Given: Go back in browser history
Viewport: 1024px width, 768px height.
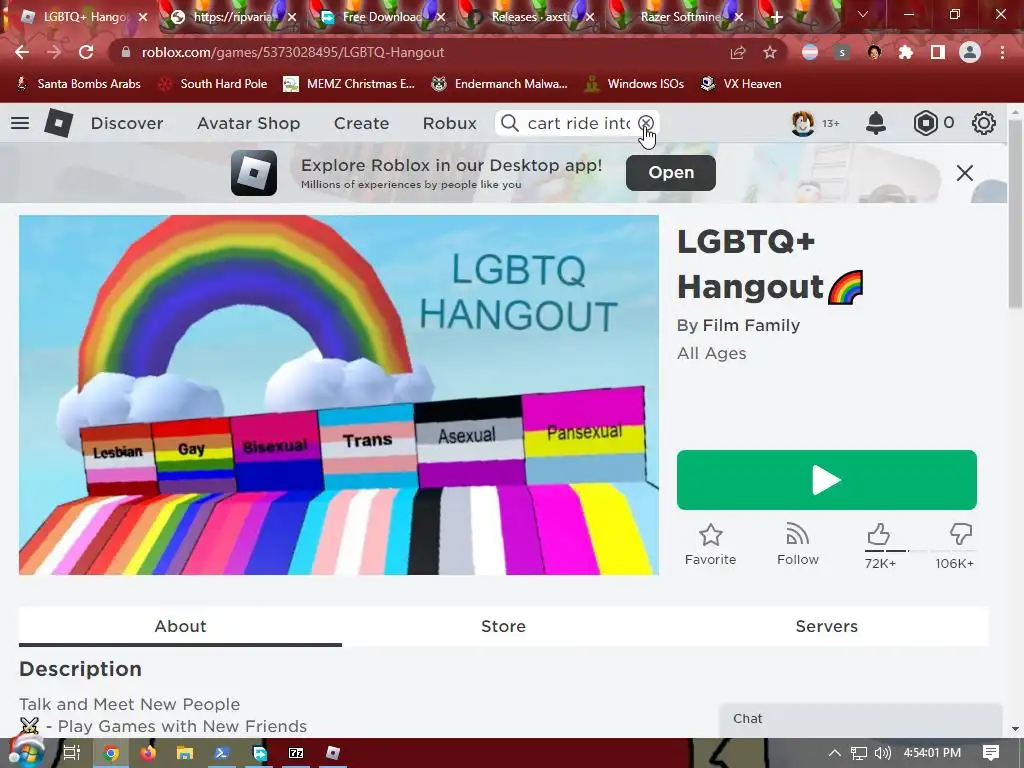Looking at the screenshot, I should [22, 52].
